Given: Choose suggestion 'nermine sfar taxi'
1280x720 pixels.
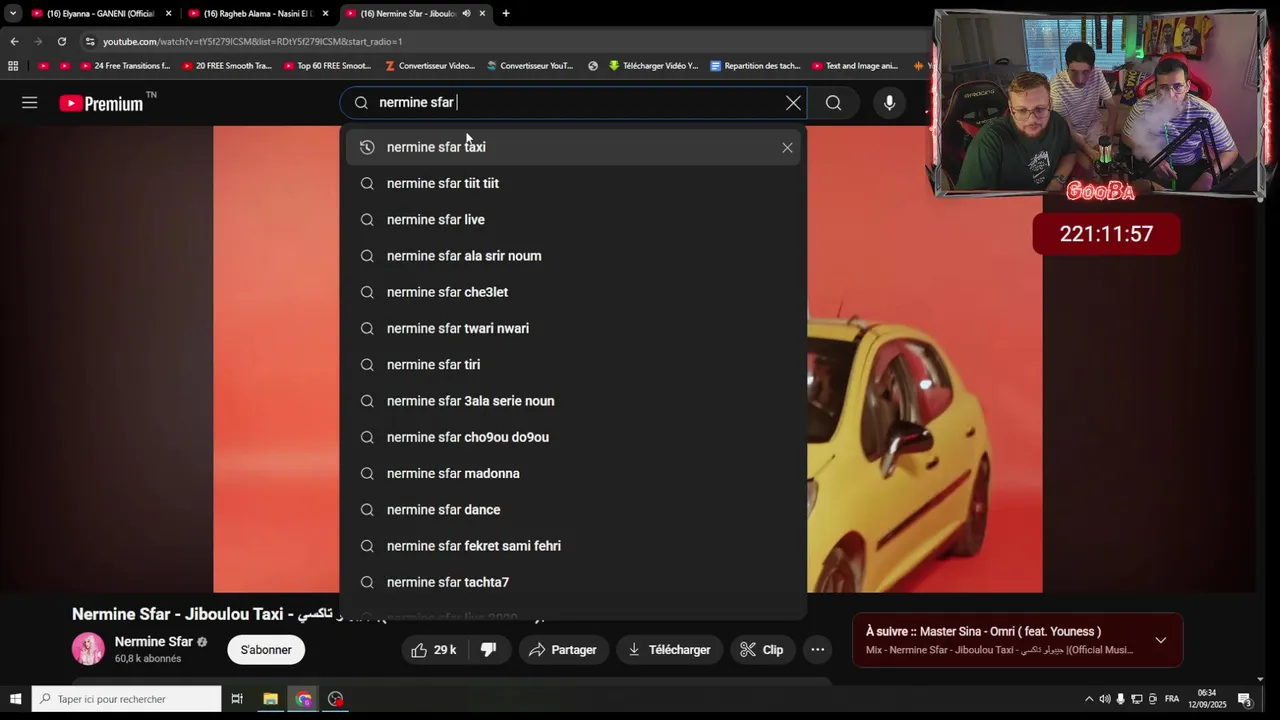Looking at the screenshot, I should [572, 147].
